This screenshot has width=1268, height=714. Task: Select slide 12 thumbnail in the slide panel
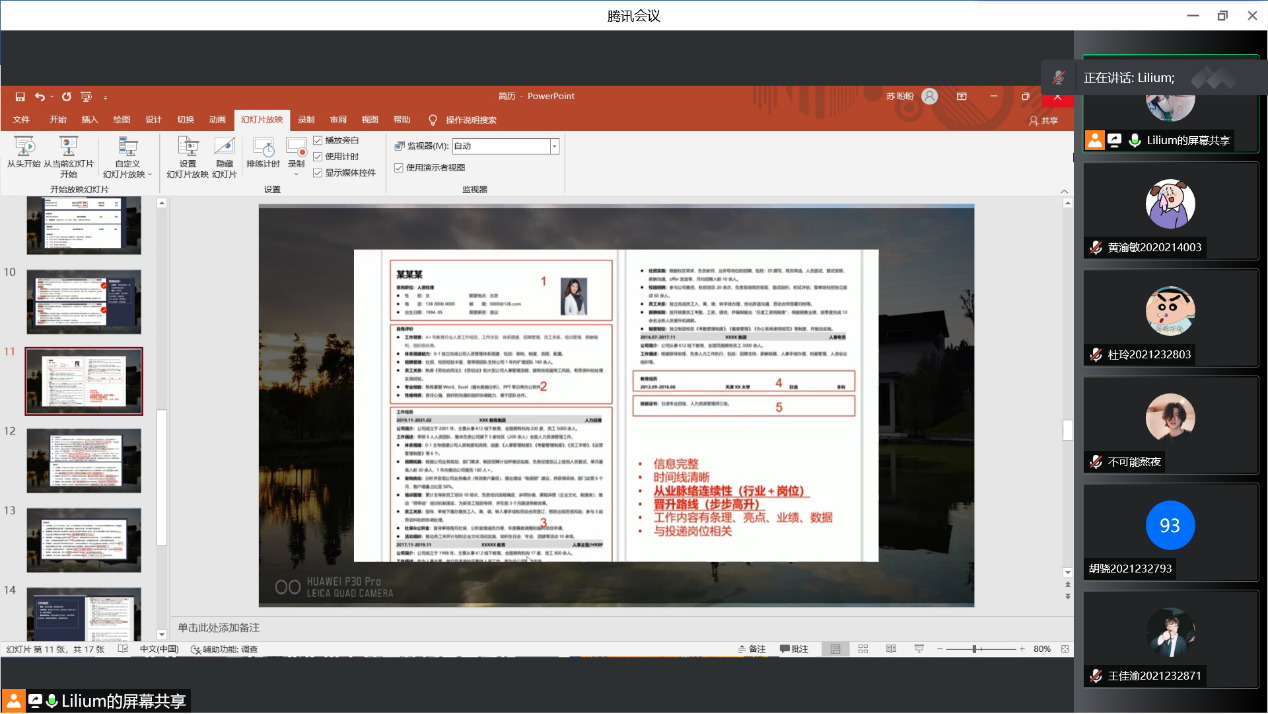click(84, 460)
